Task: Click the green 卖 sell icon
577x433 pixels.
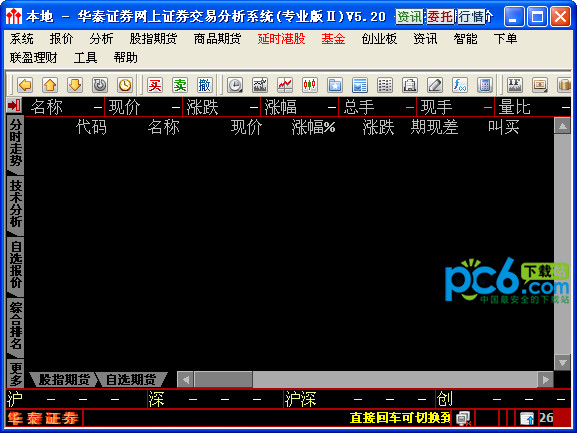Action: [x=180, y=85]
